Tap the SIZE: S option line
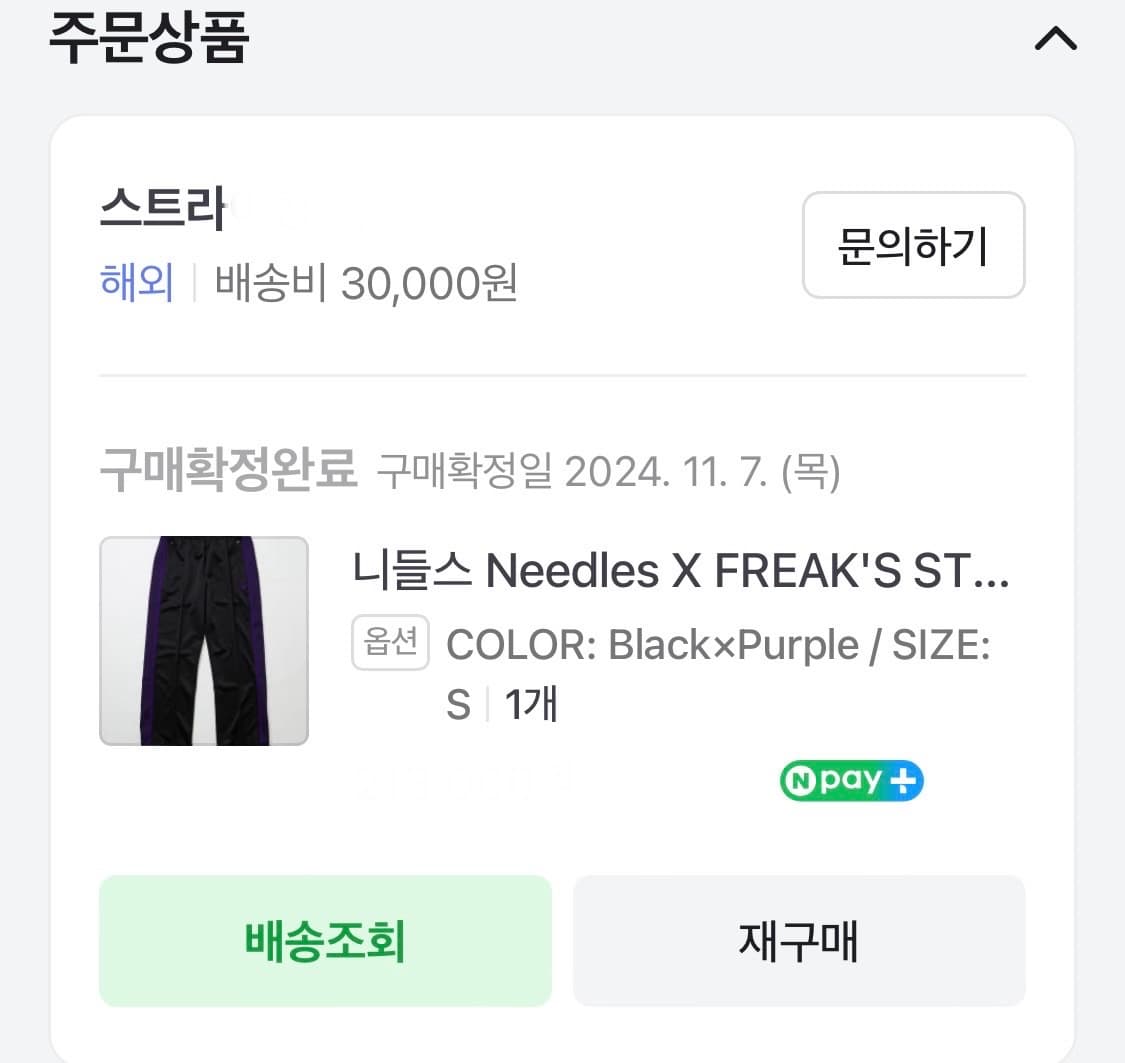The width and height of the screenshot is (1125, 1063). click(940, 645)
